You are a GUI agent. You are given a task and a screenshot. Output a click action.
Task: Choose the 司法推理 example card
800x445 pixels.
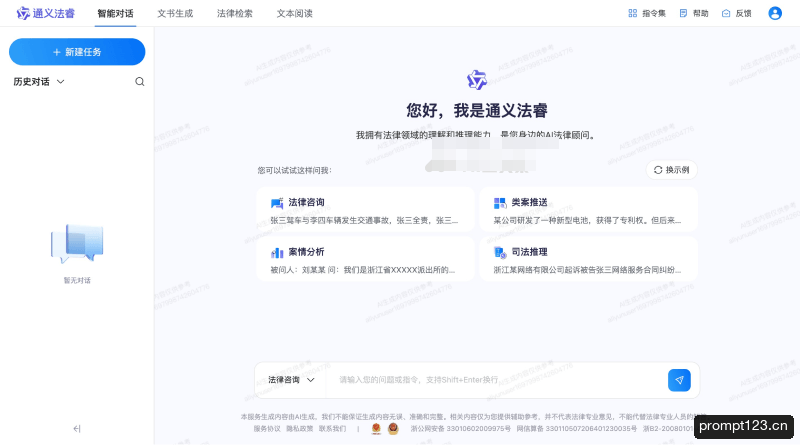tap(588, 259)
